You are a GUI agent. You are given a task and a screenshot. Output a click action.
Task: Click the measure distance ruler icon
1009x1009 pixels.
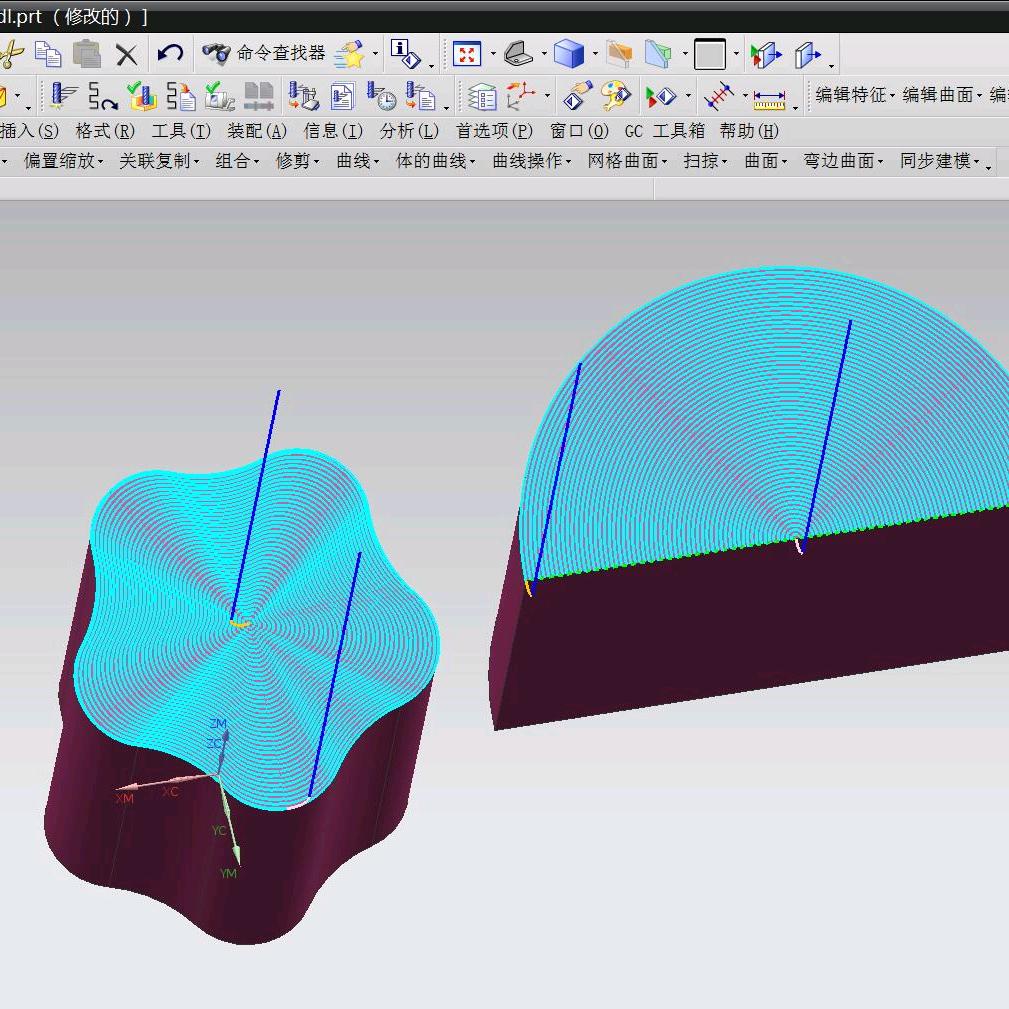click(x=768, y=97)
